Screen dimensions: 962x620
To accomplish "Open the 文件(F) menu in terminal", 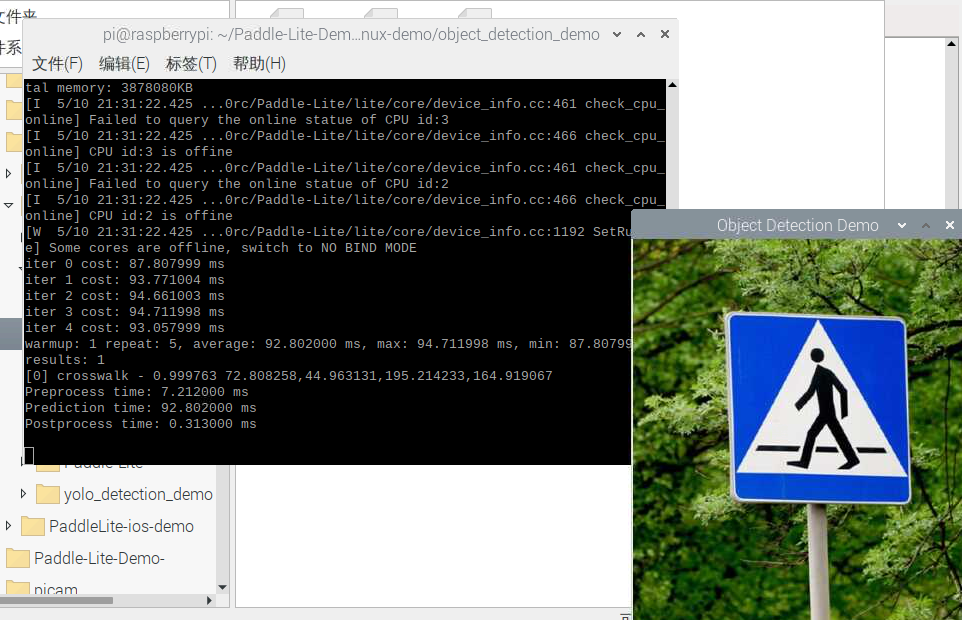I will coord(57,64).
